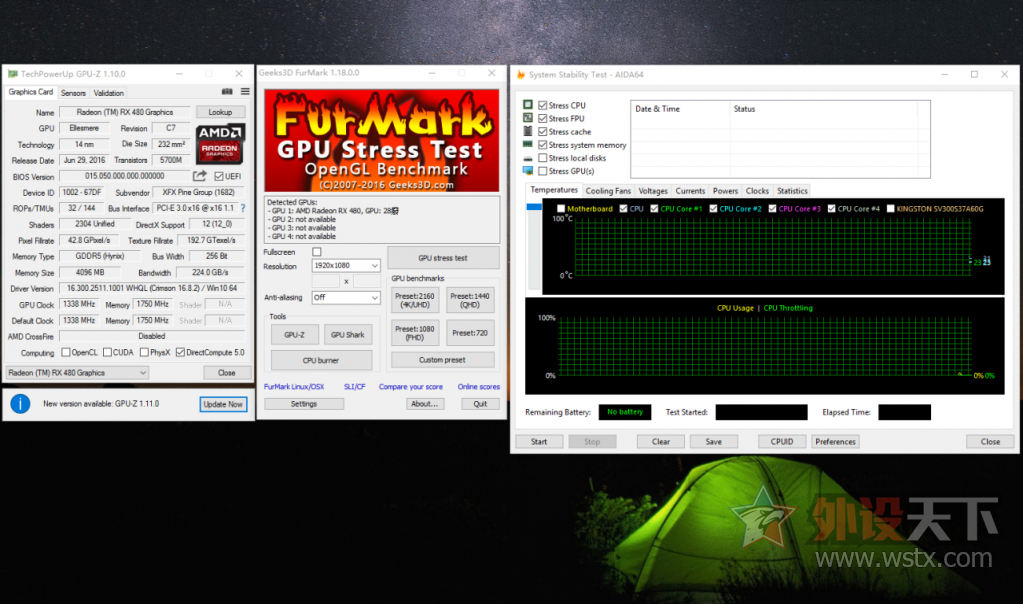Click the Driver Version field in GPU-Z
Image resolution: width=1023 pixels, height=604 pixels.
coord(152,288)
